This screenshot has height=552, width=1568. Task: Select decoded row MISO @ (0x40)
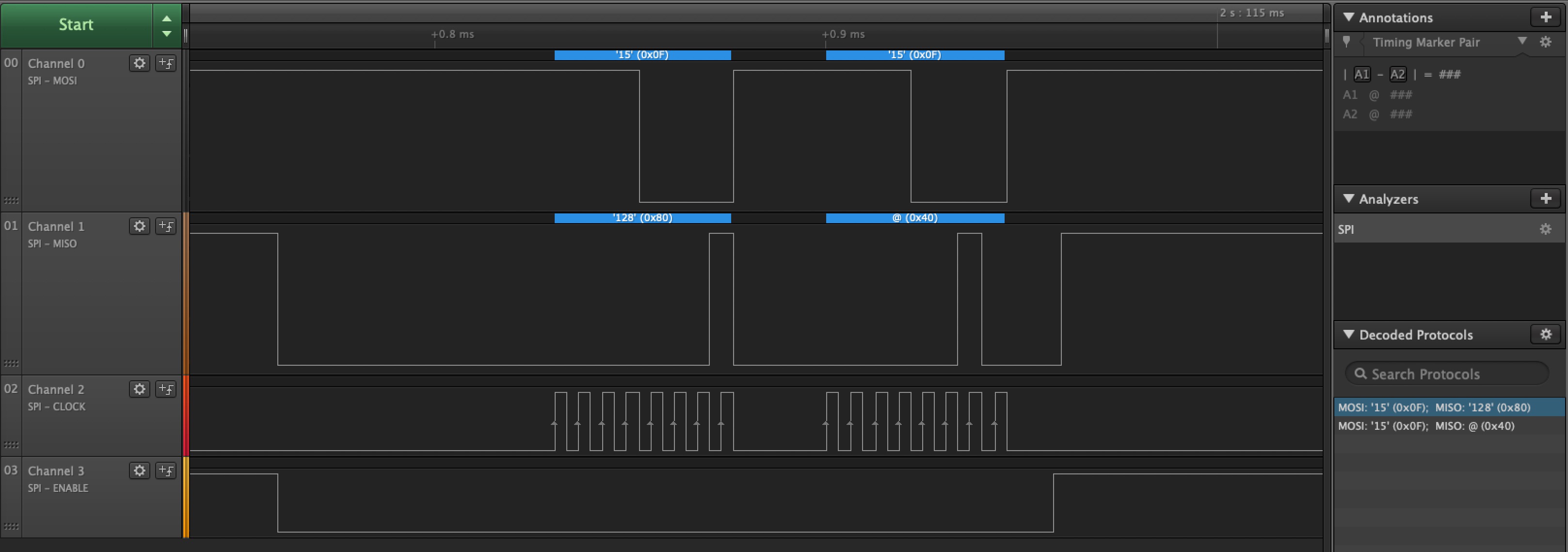pos(1425,426)
